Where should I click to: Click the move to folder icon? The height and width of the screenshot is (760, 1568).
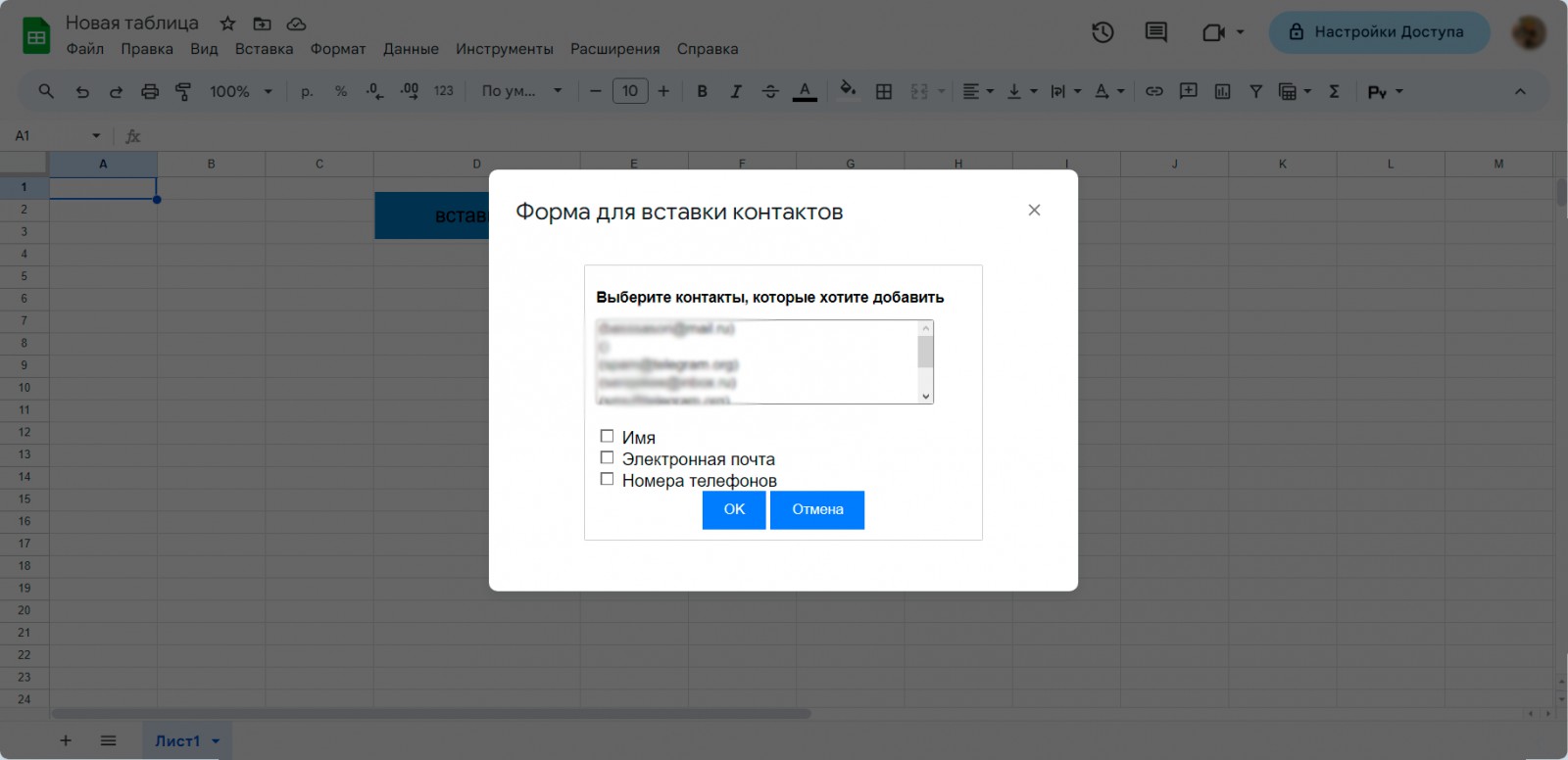click(262, 24)
